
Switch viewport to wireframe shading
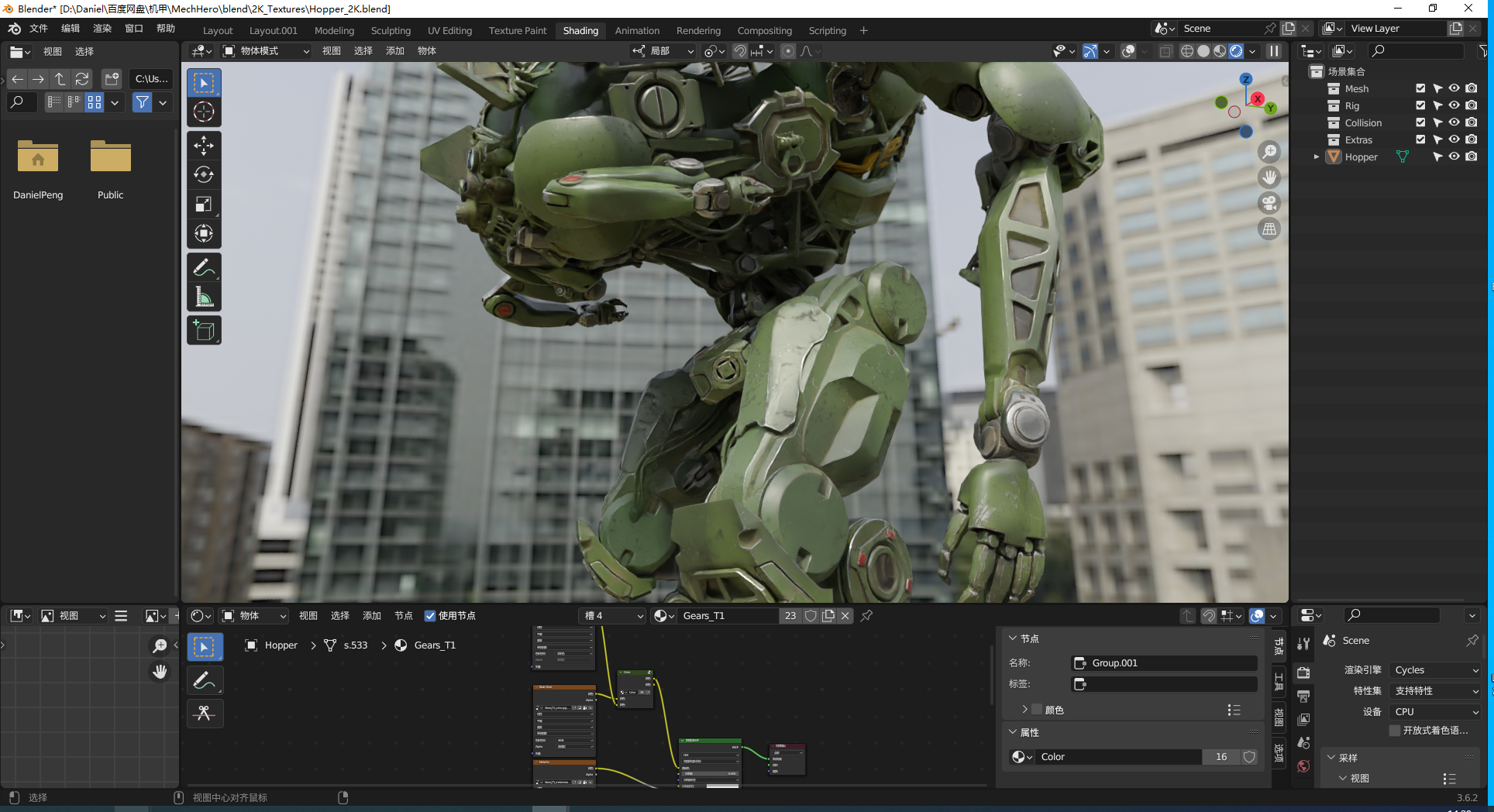coord(1186,51)
